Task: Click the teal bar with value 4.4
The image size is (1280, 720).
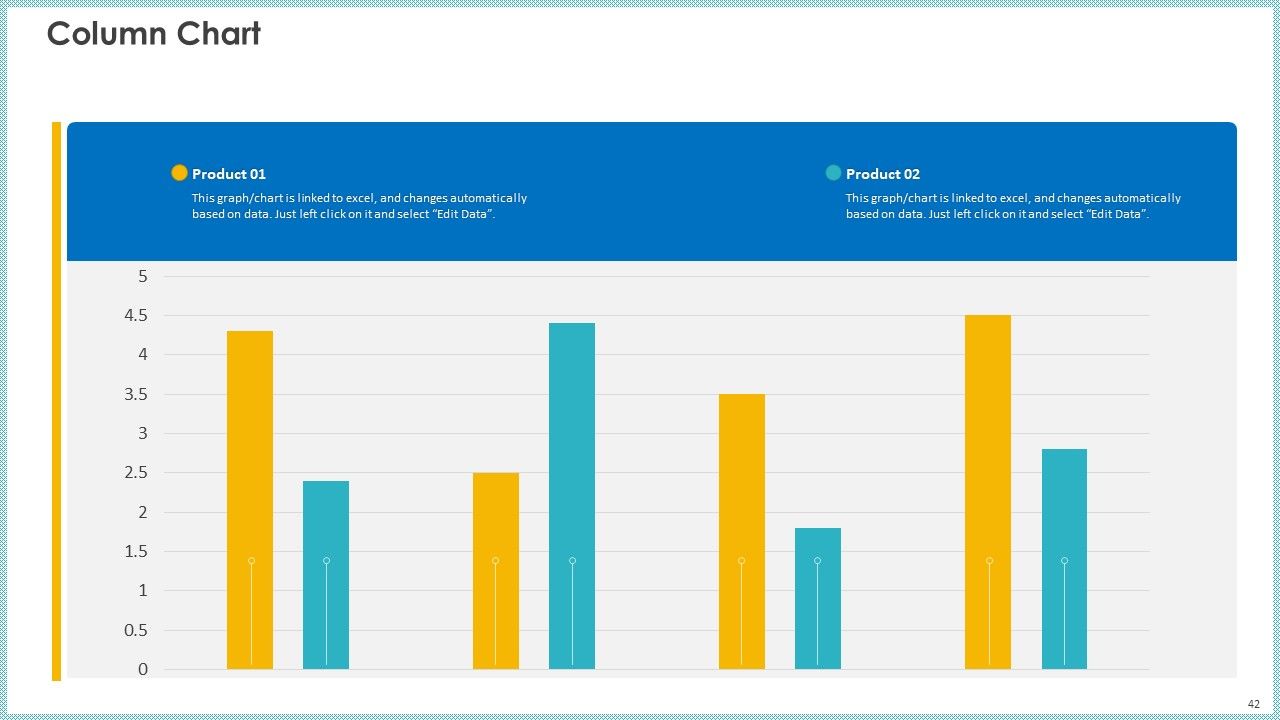Action: 572,496
